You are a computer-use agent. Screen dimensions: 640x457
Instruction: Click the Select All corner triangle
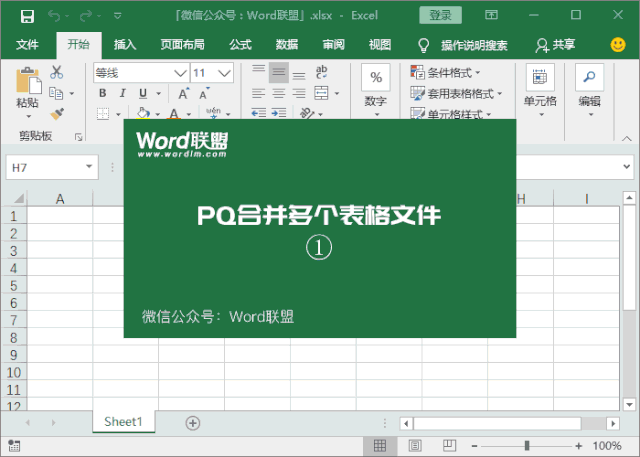click(19, 199)
